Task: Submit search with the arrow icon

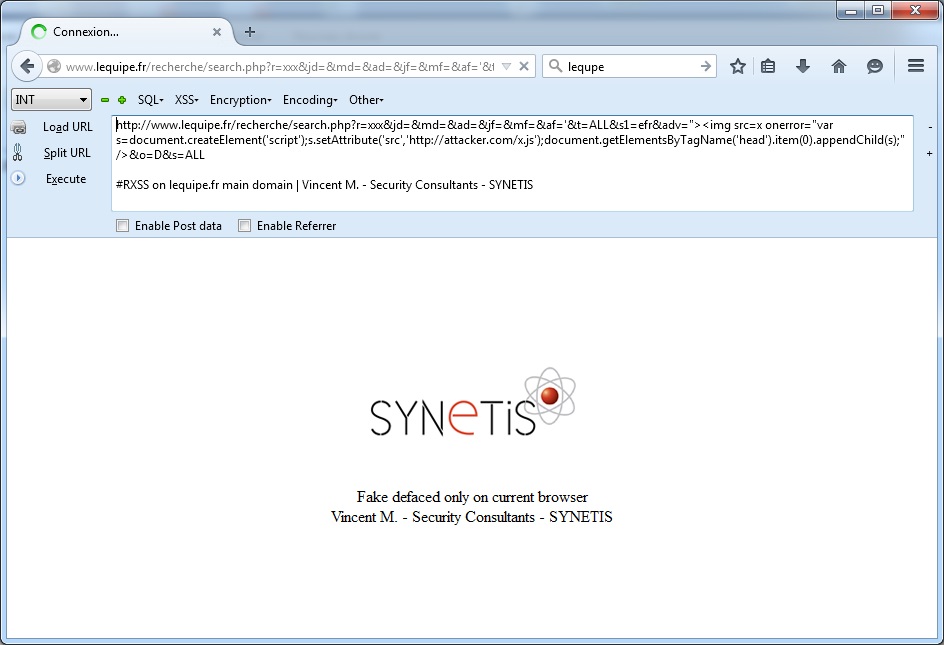Action: pyautogui.click(x=706, y=66)
